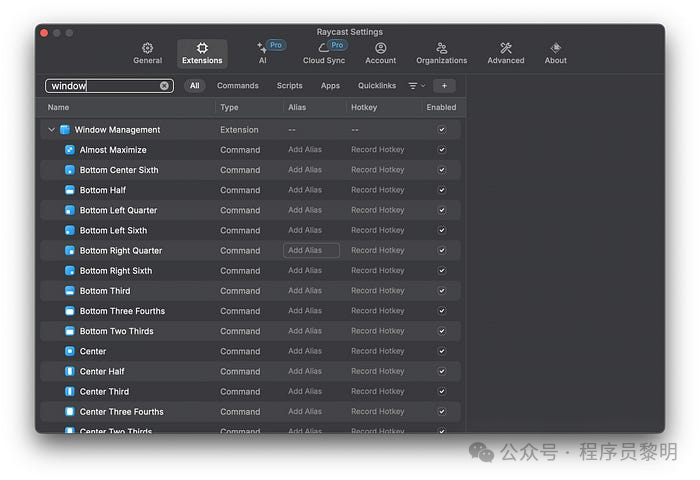Click the Center Half command icon
700x480 pixels.
(x=70, y=371)
